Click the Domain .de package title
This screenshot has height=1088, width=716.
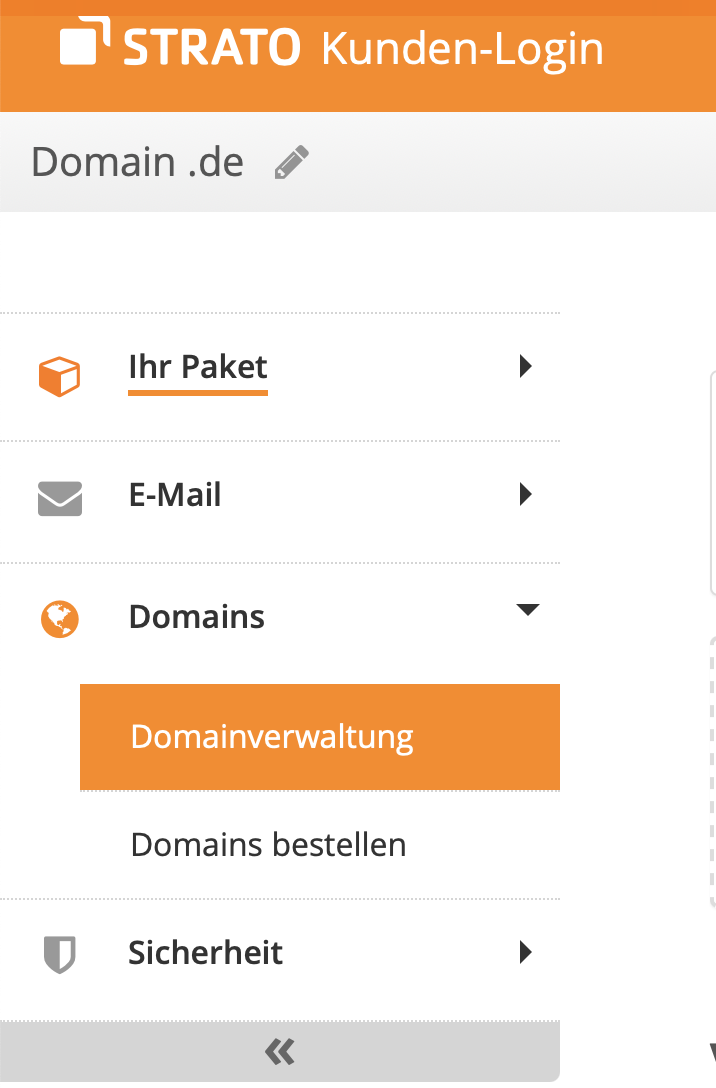pos(137,162)
